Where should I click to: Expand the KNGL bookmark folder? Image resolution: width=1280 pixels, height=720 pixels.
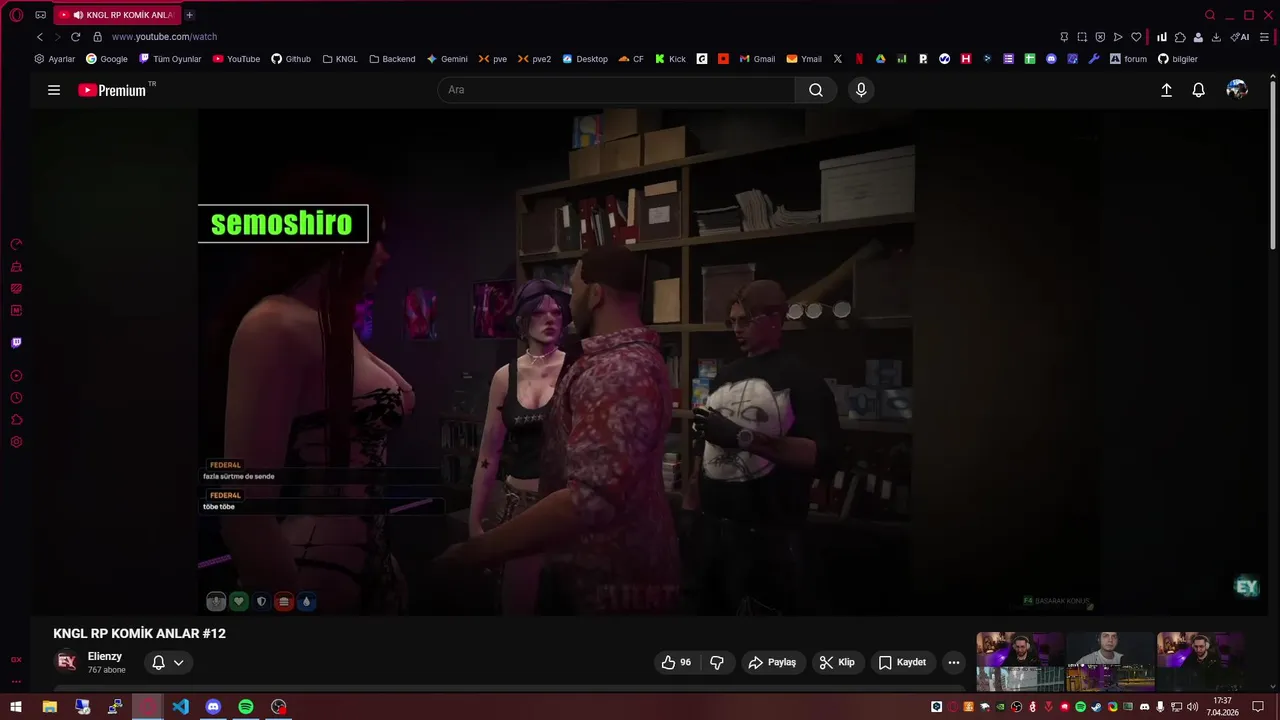click(x=340, y=59)
